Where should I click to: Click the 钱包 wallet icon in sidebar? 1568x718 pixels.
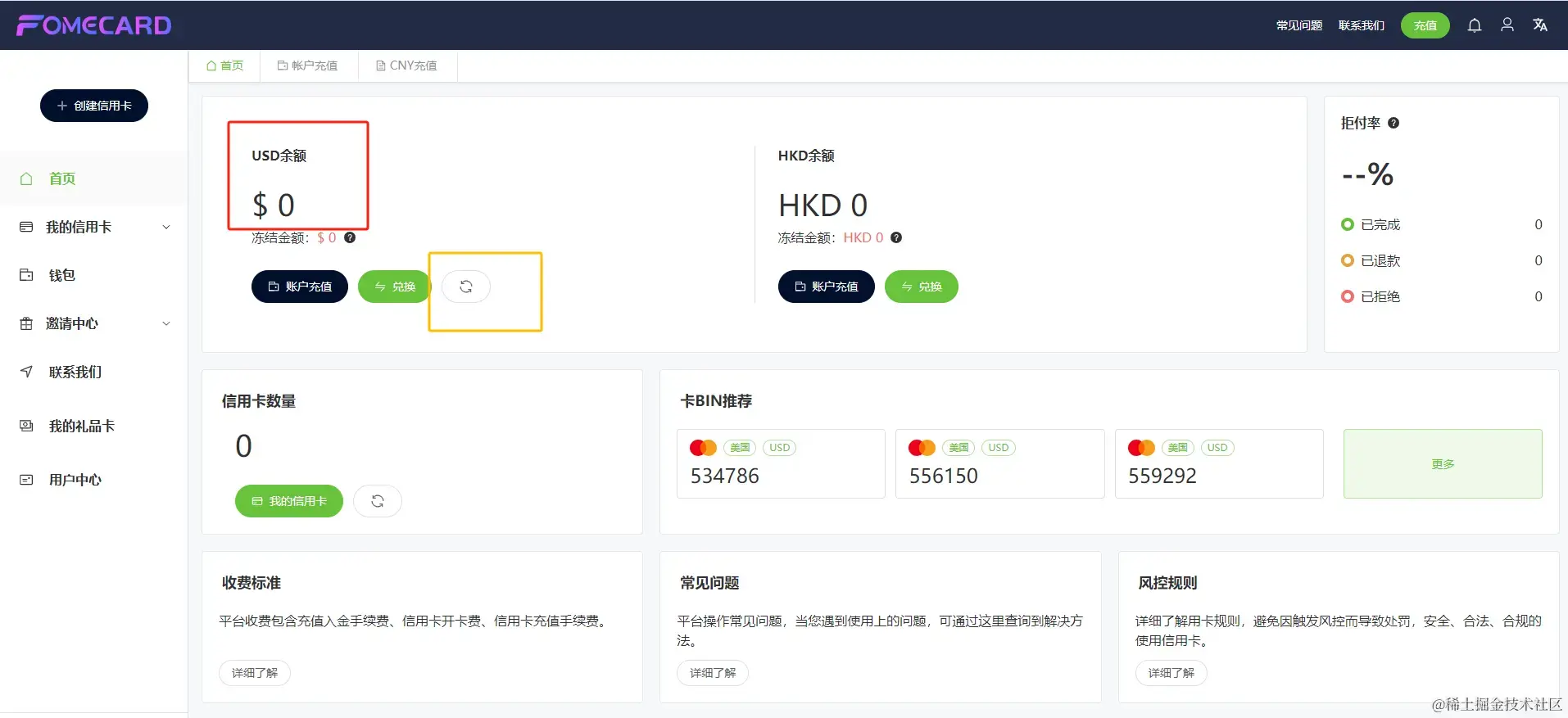[26, 275]
